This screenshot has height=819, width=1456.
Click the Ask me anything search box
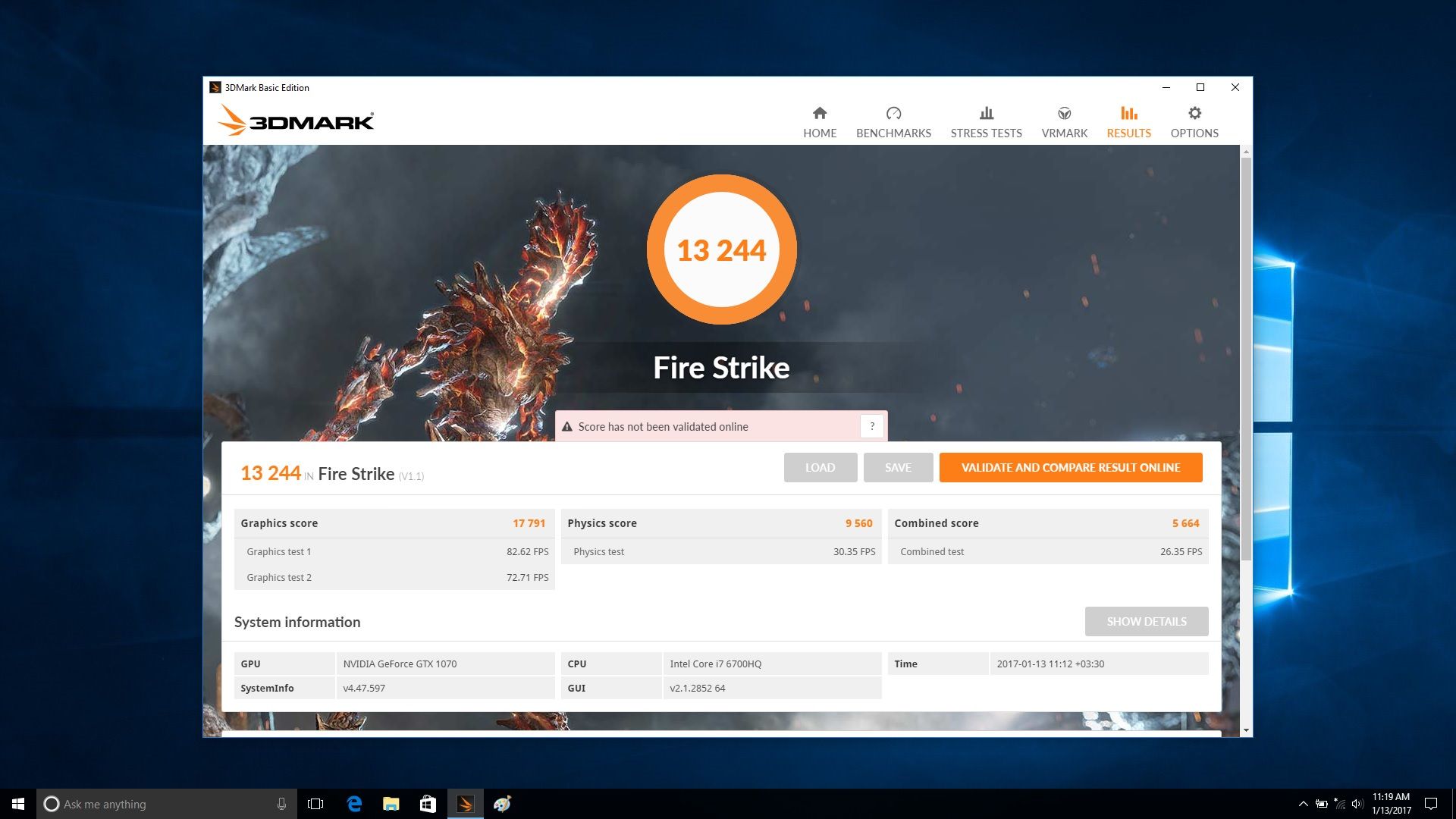point(166,804)
